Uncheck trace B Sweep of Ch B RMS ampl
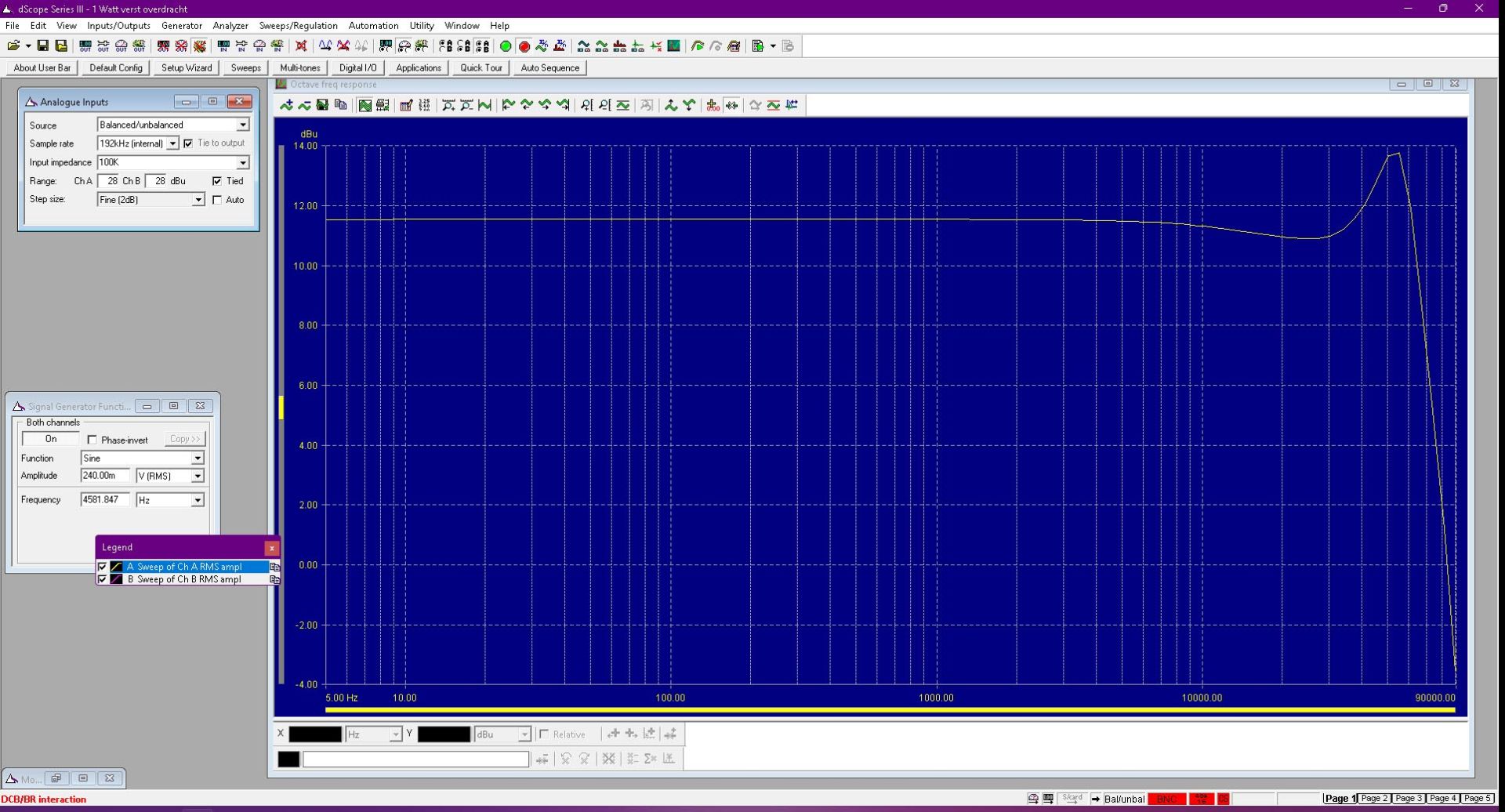Viewport: 1505px width, 812px height. [102, 579]
